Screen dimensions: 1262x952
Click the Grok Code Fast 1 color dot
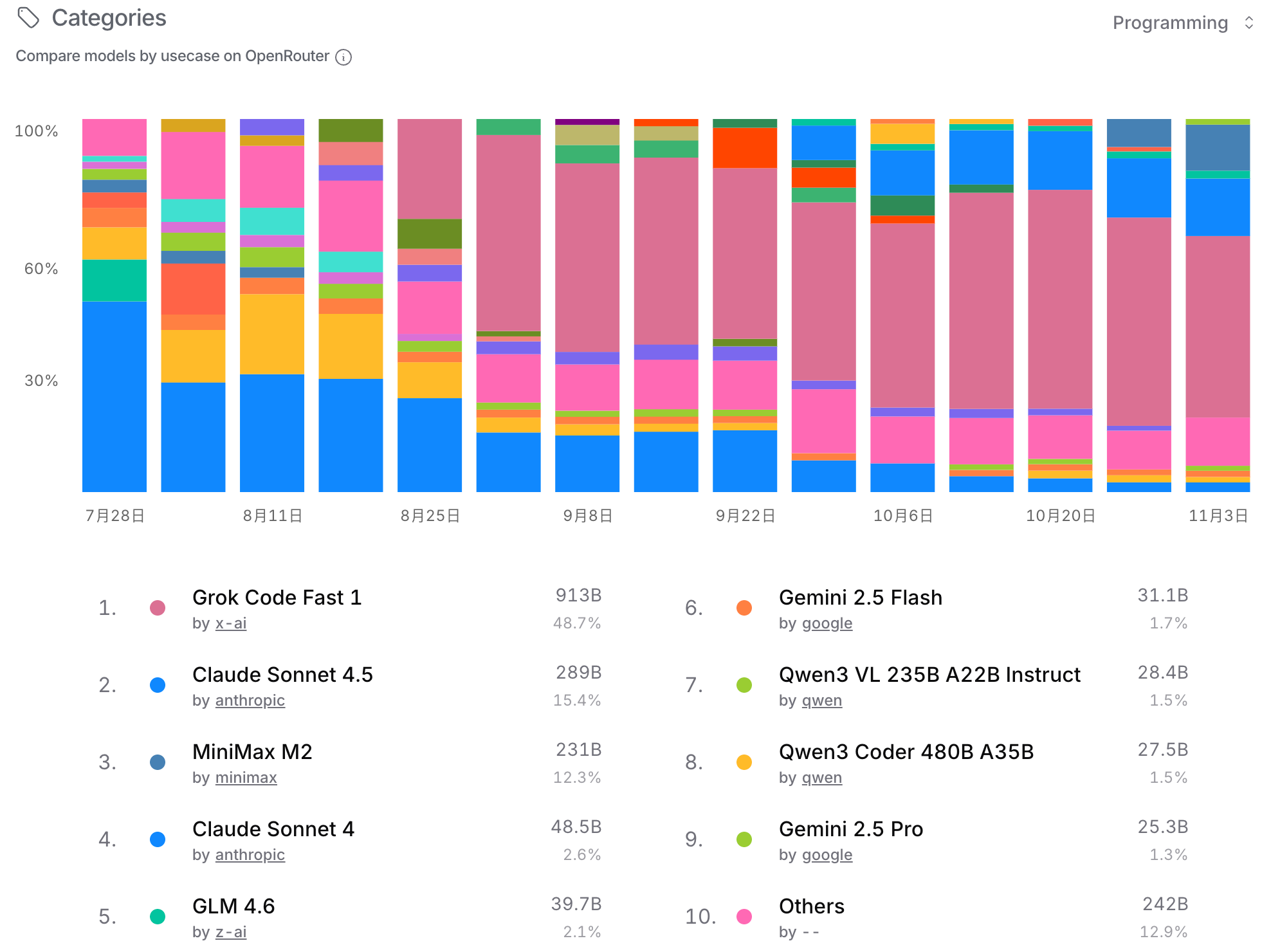coord(158,608)
